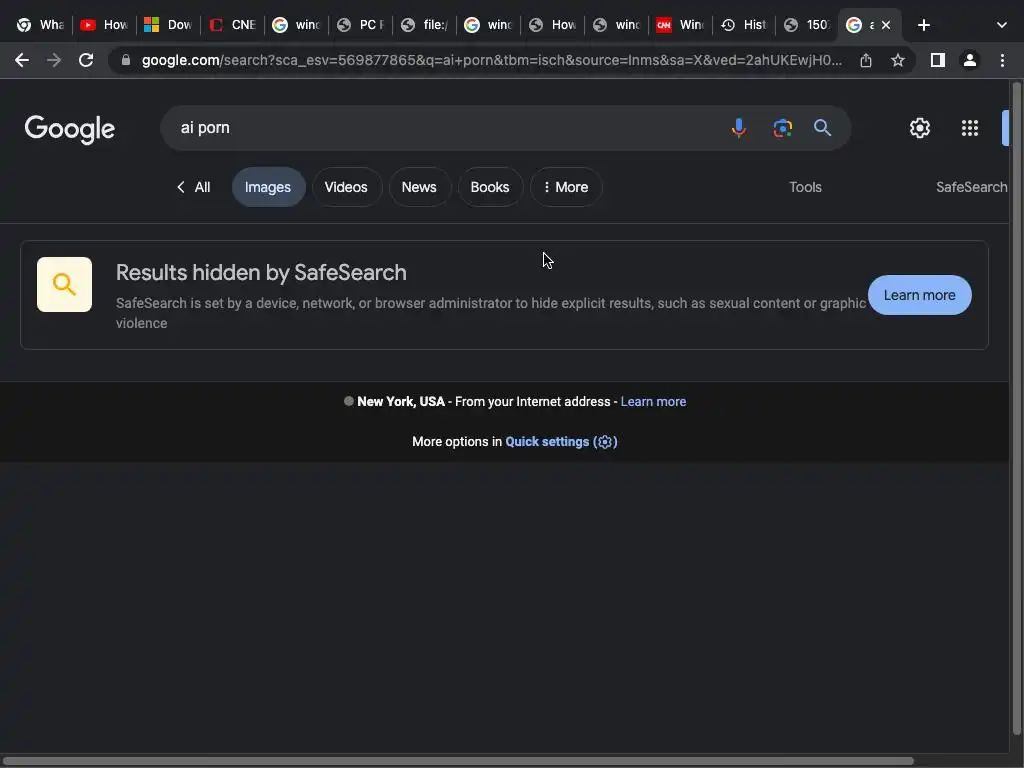Click the Results hidden by SafeSearch heading
Screen dimensions: 1024x768
[261, 272]
